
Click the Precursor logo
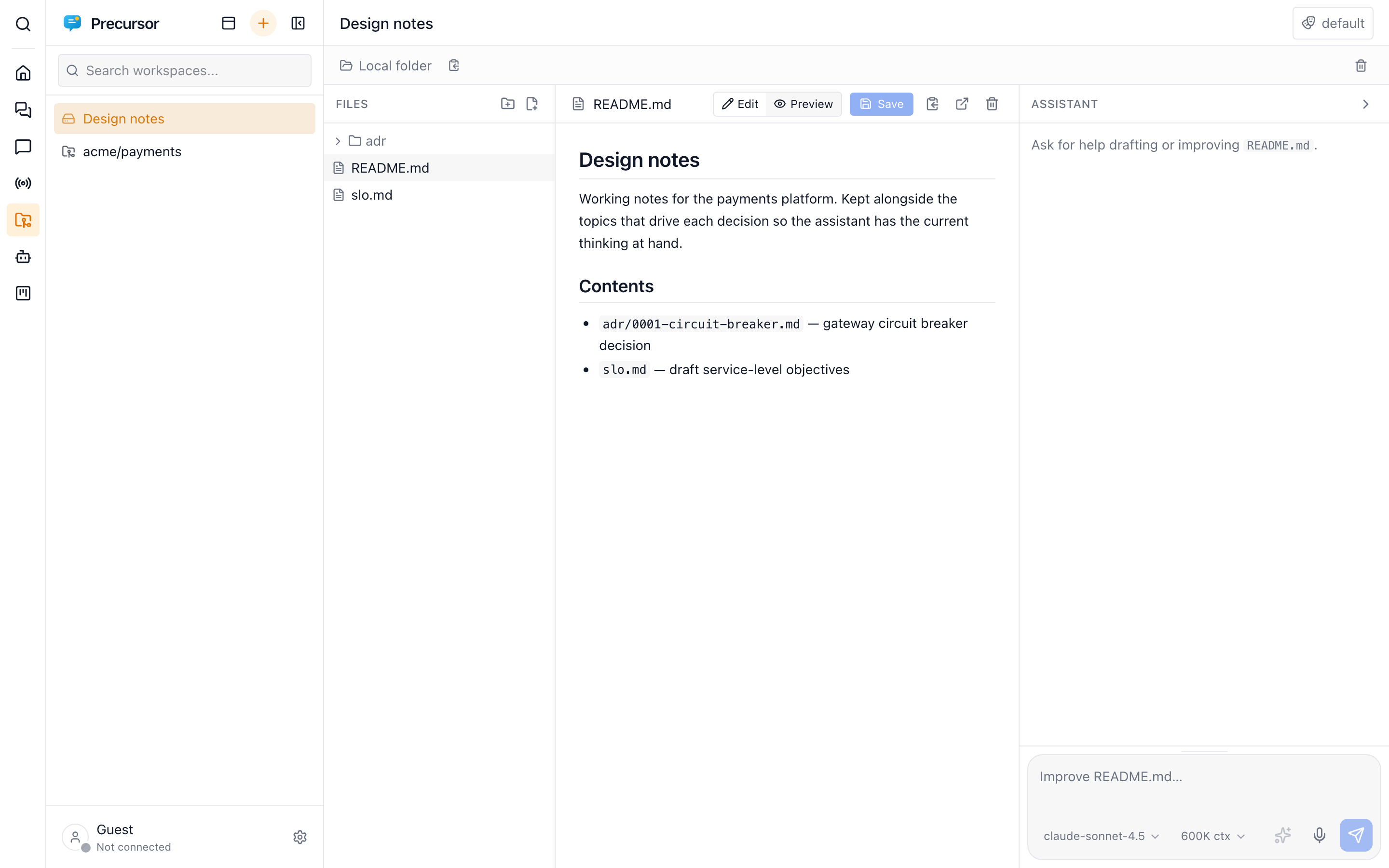72,23
